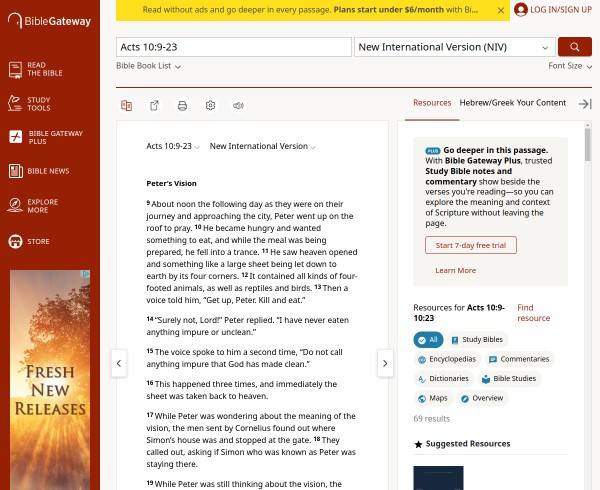Switch to the Your Content tab
Image resolution: width=600 pixels, height=490 pixels.
coord(541,103)
